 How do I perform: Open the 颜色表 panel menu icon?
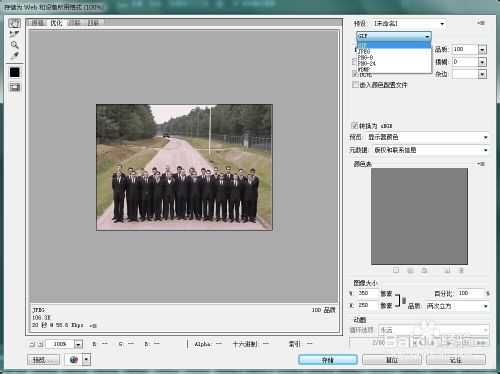(x=481, y=164)
